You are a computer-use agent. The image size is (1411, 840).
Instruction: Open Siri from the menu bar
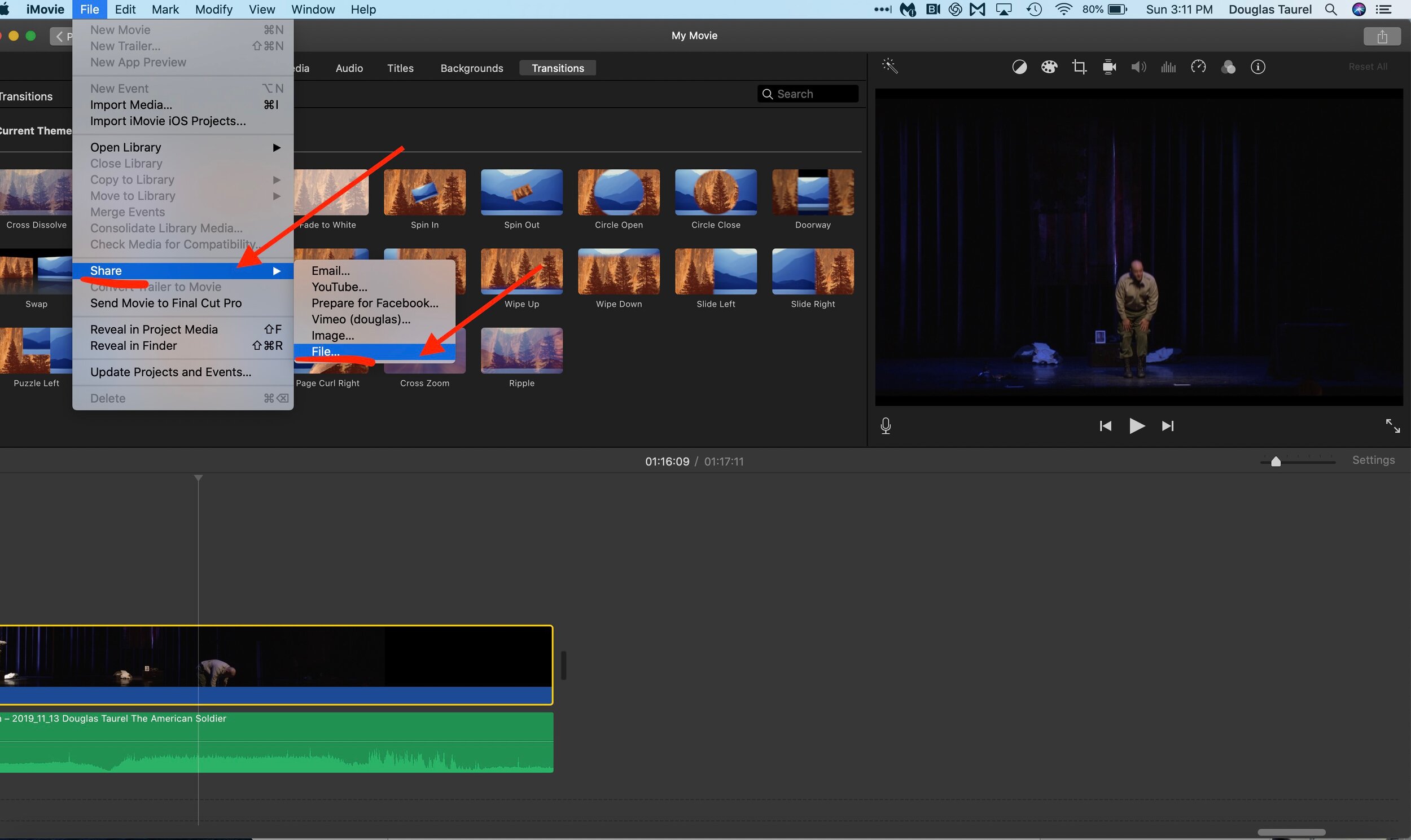[x=1359, y=10]
